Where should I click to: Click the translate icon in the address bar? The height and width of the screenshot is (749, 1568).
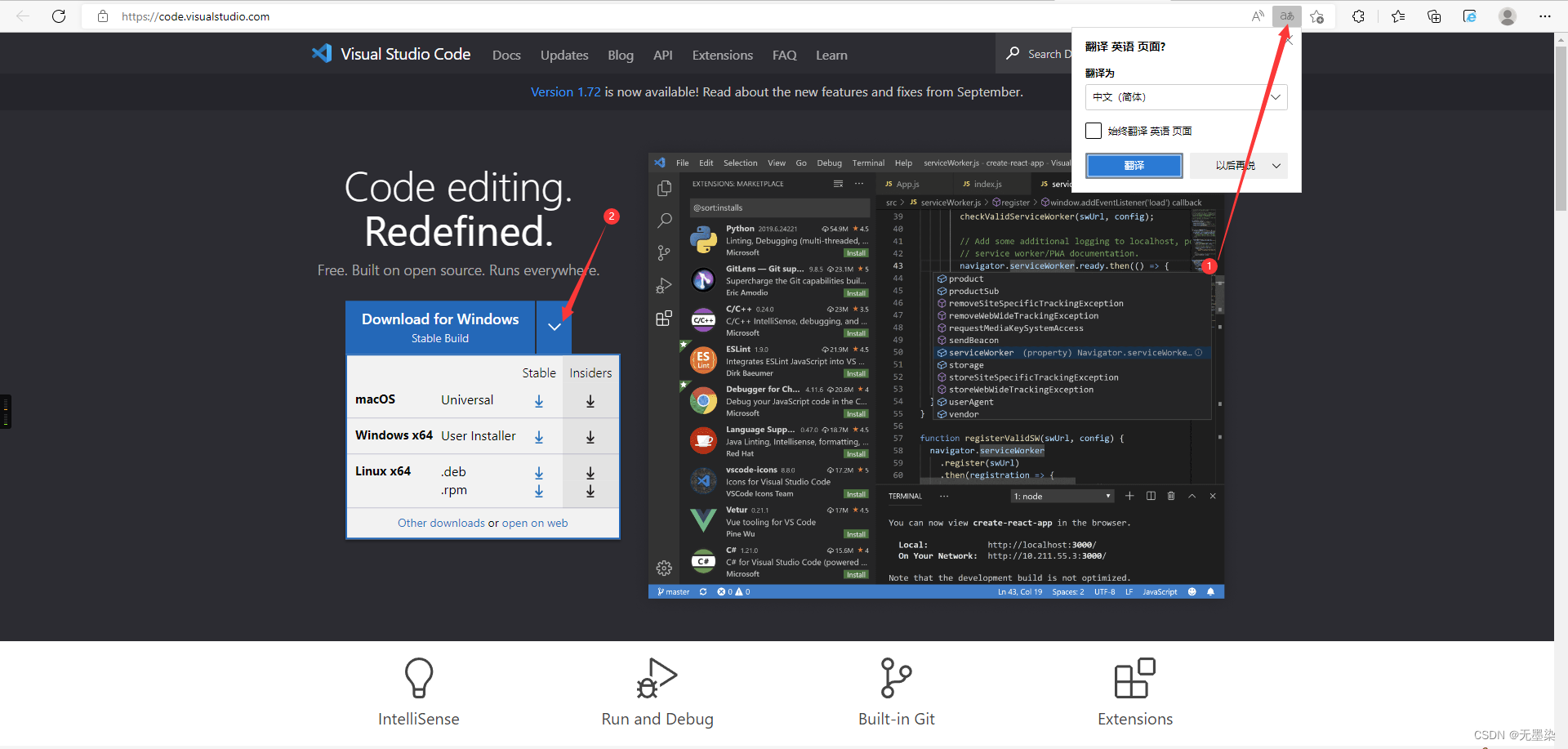click(1287, 16)
